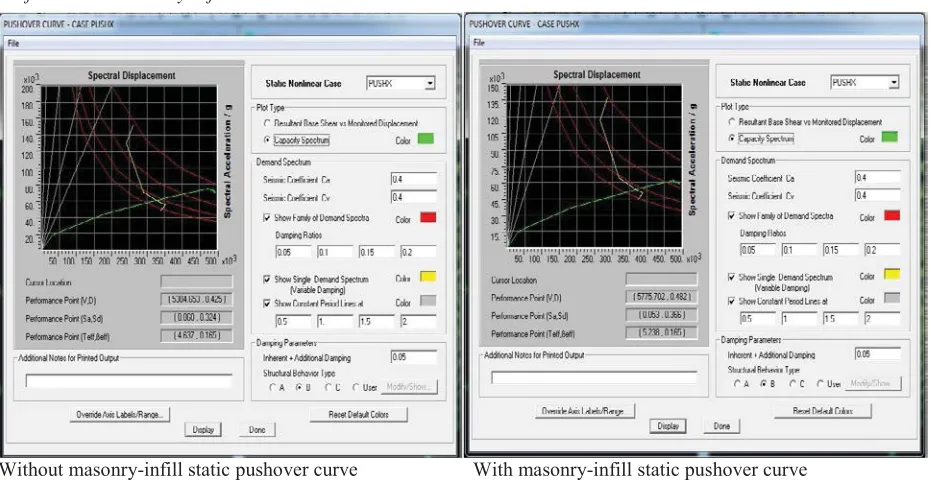Image resolution: width=930 pixels, height=484 pixels.
Task: Click damping ratio 0.05 field in left window
Action: 294,252
